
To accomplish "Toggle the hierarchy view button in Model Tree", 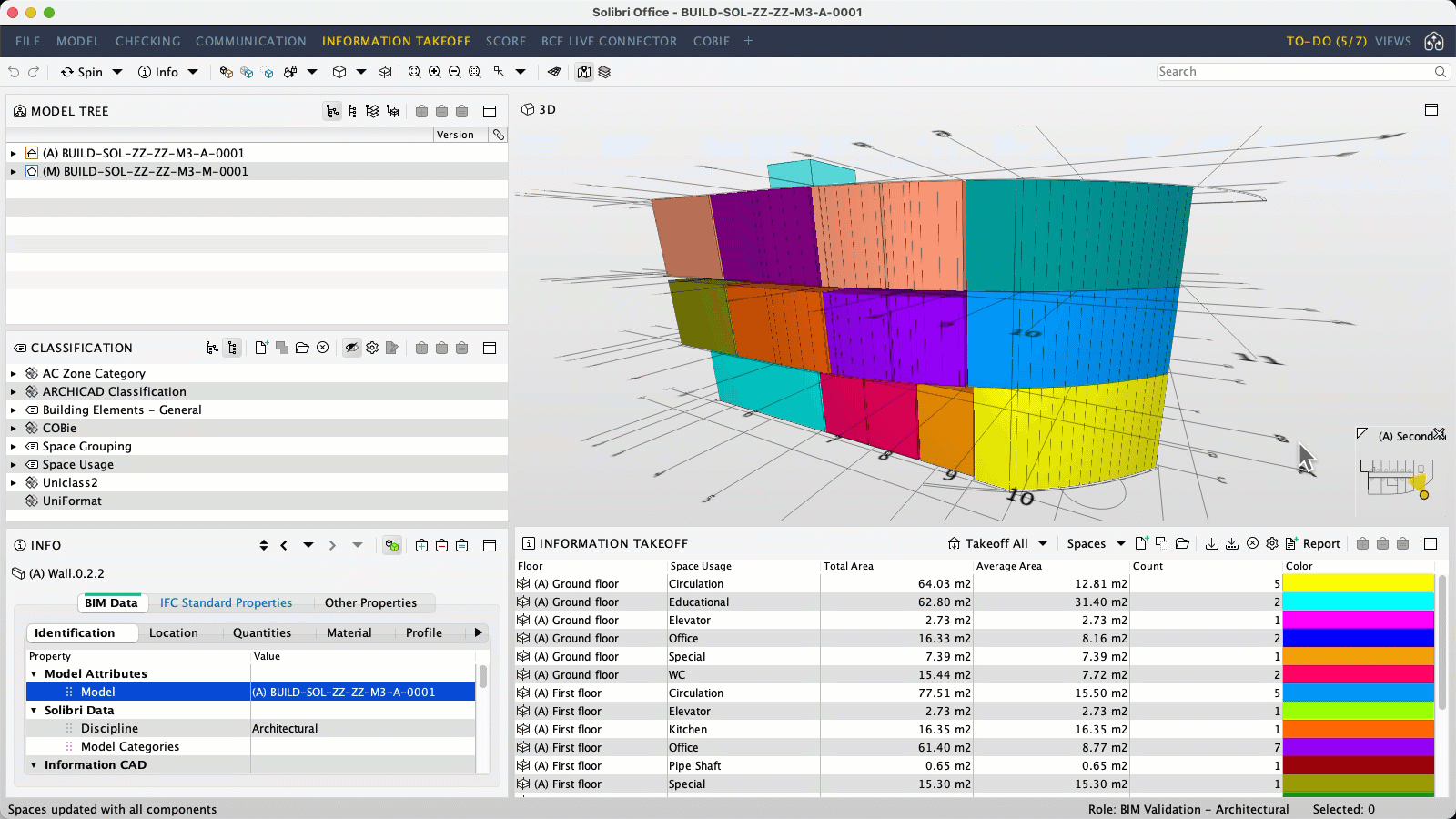I will (332, 111).
